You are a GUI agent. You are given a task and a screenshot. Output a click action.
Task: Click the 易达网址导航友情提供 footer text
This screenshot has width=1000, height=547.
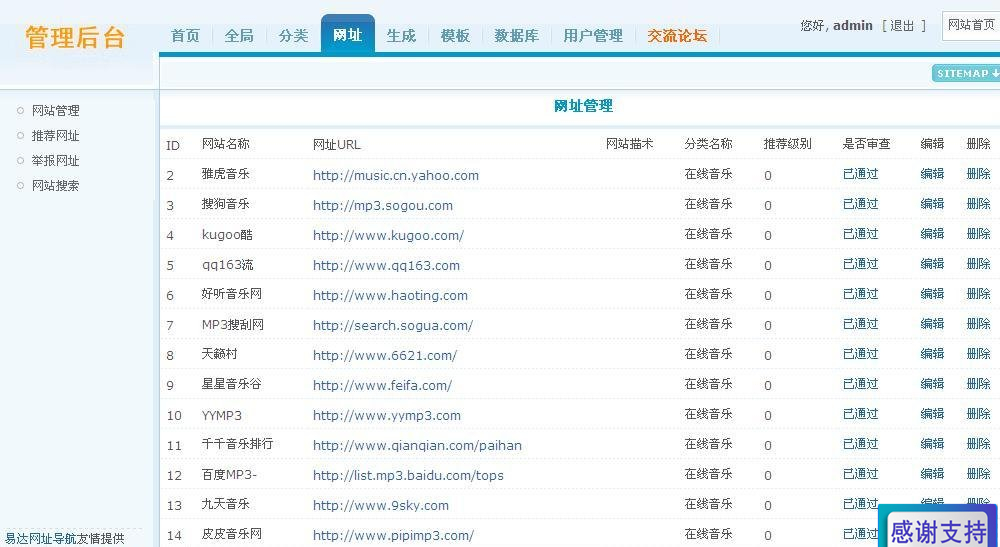click(x=64, y=538)
